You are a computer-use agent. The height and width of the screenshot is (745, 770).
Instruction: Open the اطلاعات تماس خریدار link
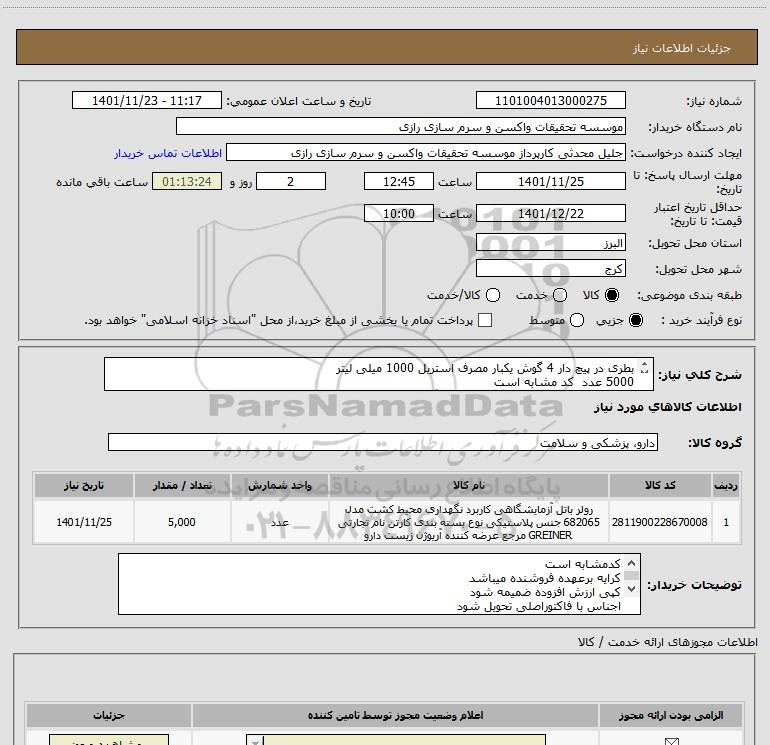[x=168, y=153]
